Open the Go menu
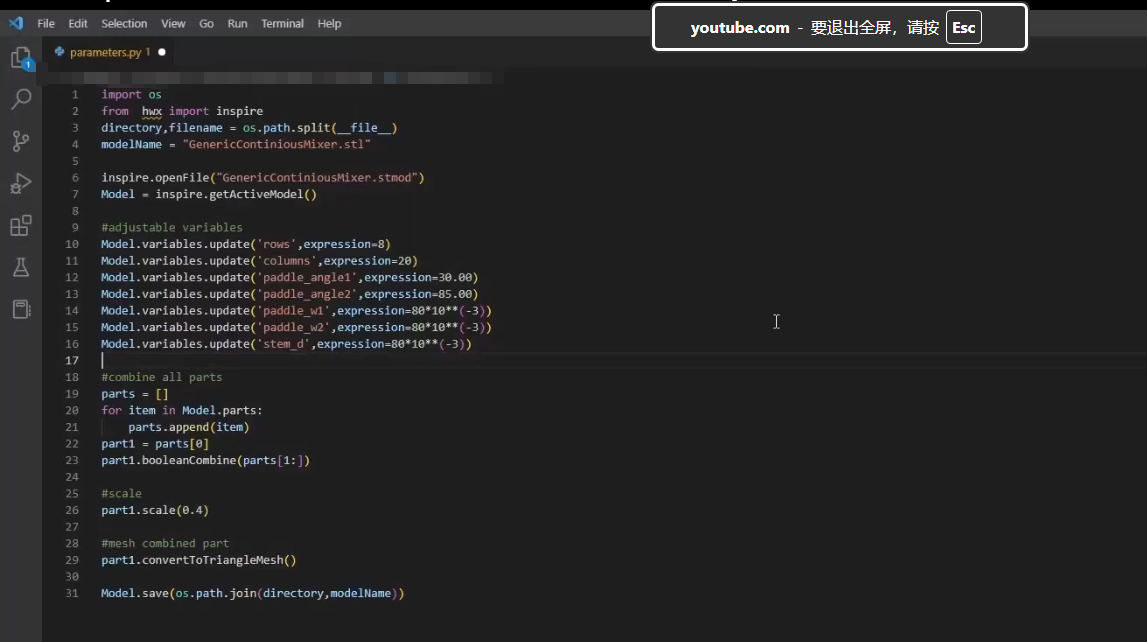The height and width of the screenshot is (642, 1147). 206,23
